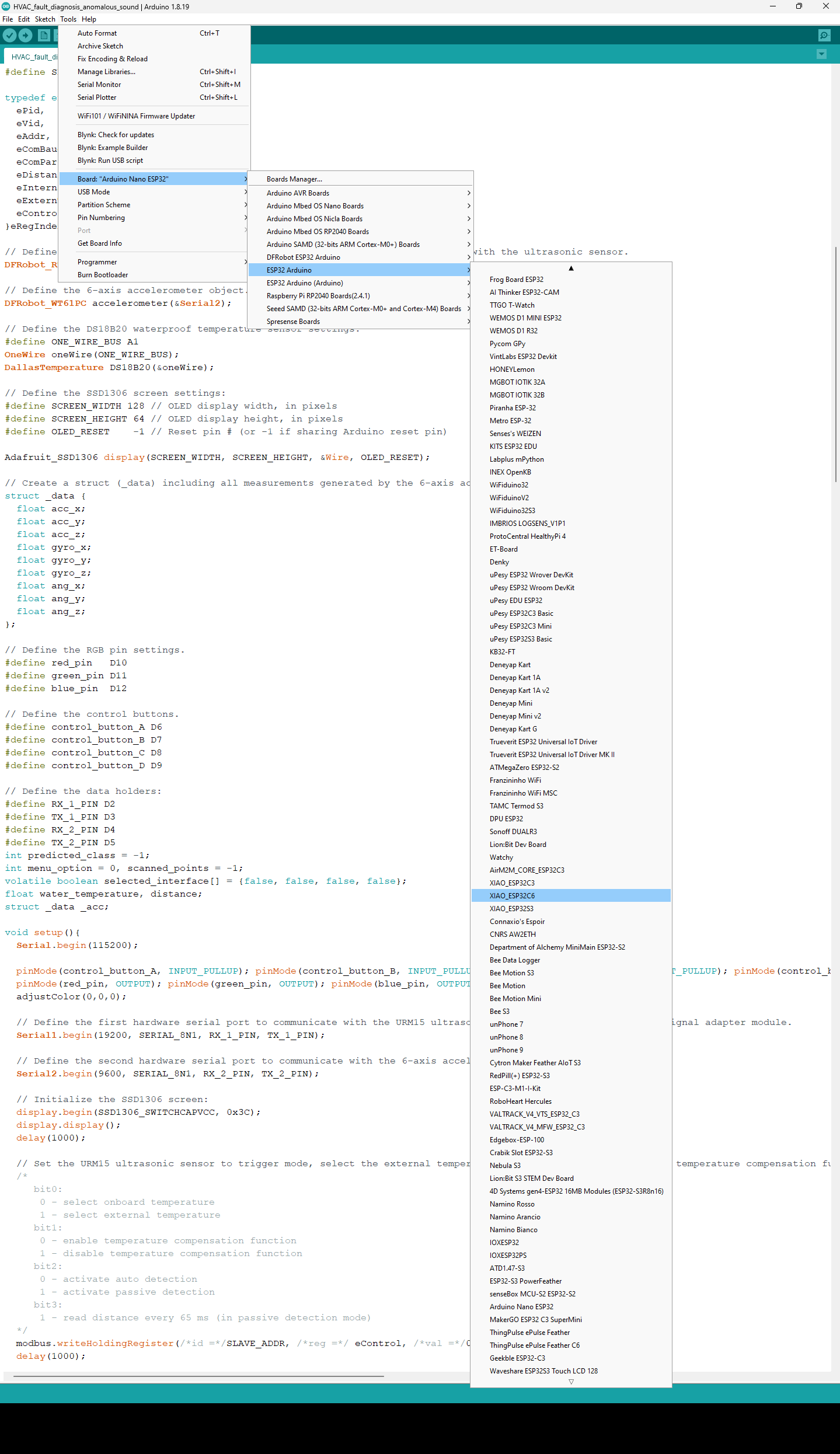Click Manage Libraries menu entry

tap(106, 72)
